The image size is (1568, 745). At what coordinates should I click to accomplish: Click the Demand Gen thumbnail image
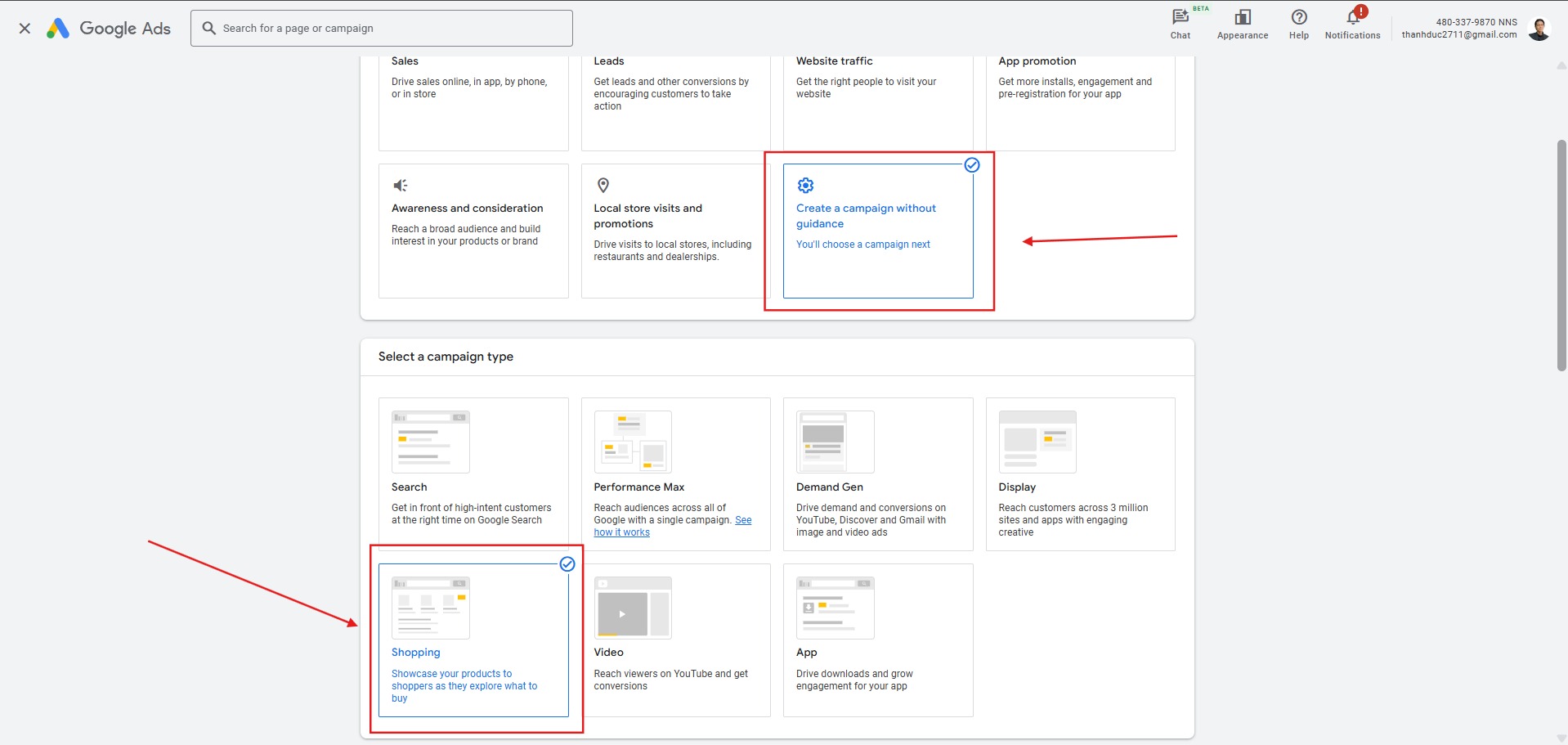pos(836,442)
